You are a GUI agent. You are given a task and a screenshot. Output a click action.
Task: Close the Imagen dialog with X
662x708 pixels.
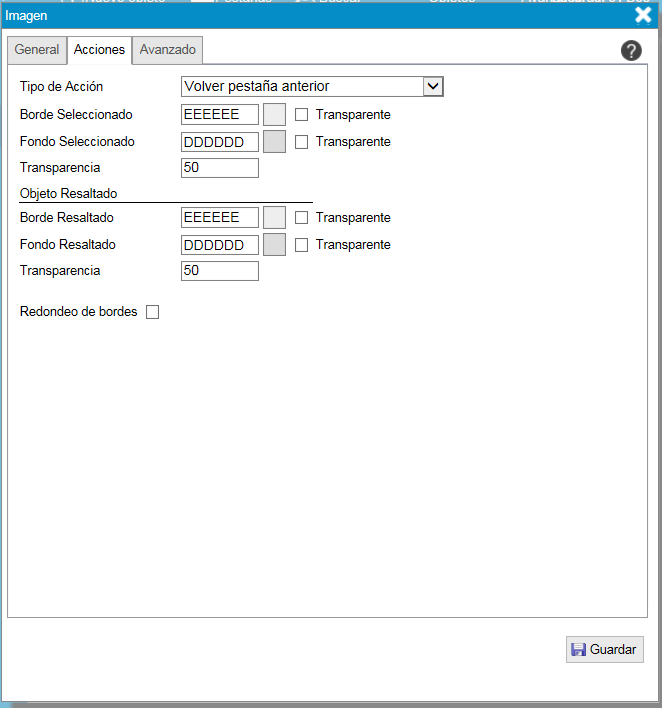click(x=644, y=14)
